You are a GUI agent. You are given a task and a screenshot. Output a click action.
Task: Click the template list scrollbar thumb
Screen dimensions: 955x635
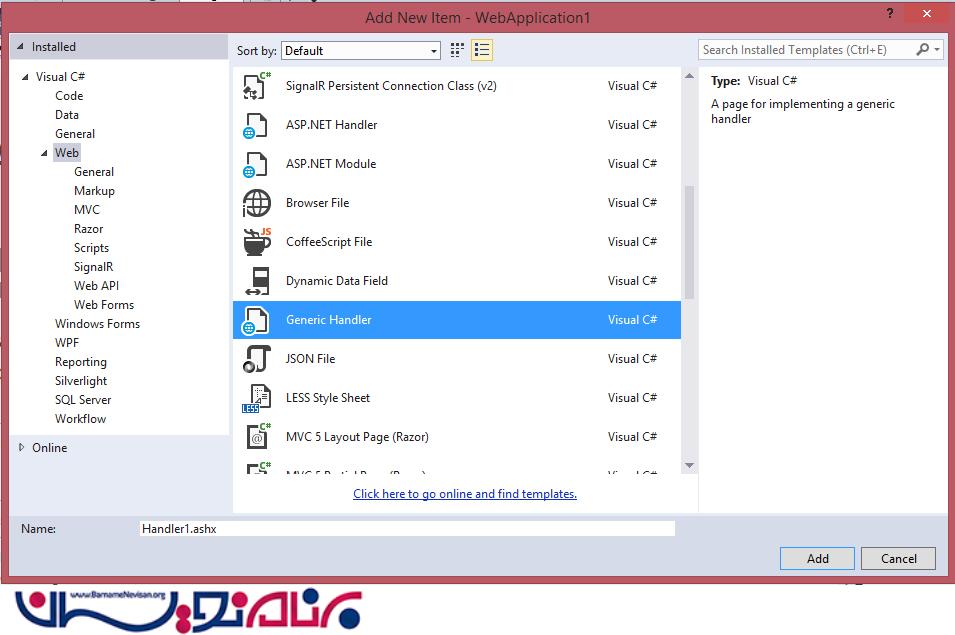click(689, 242)
